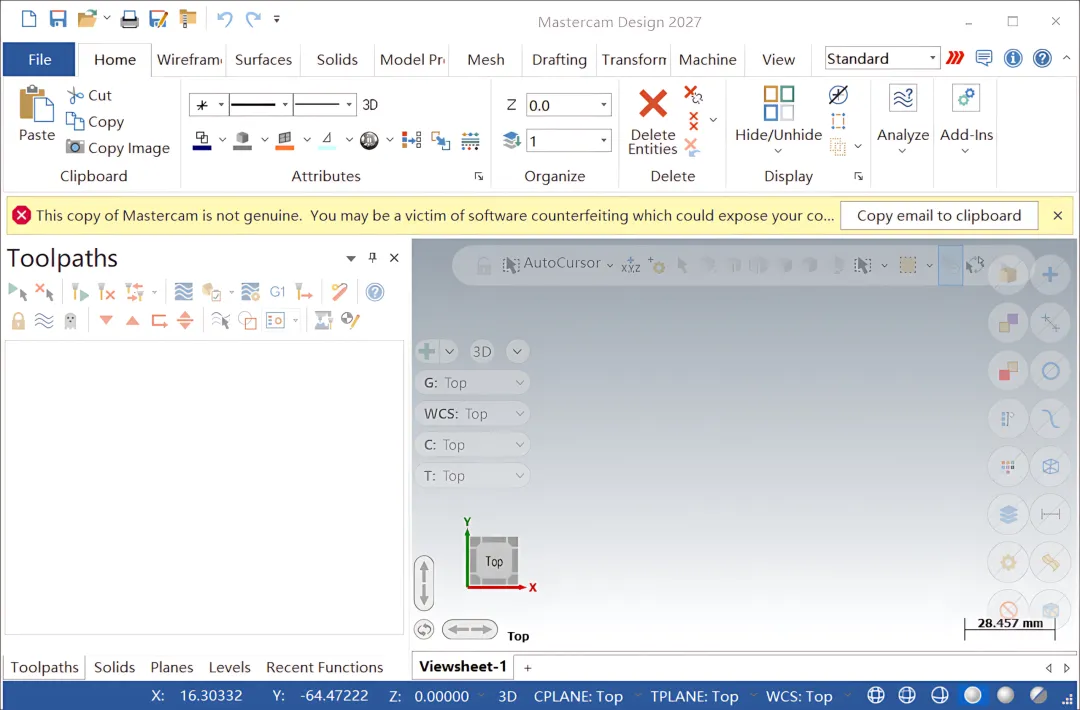Open the Wireframe ribbon tab
The image size is (1080, 710).
click(x=189, y=60)
